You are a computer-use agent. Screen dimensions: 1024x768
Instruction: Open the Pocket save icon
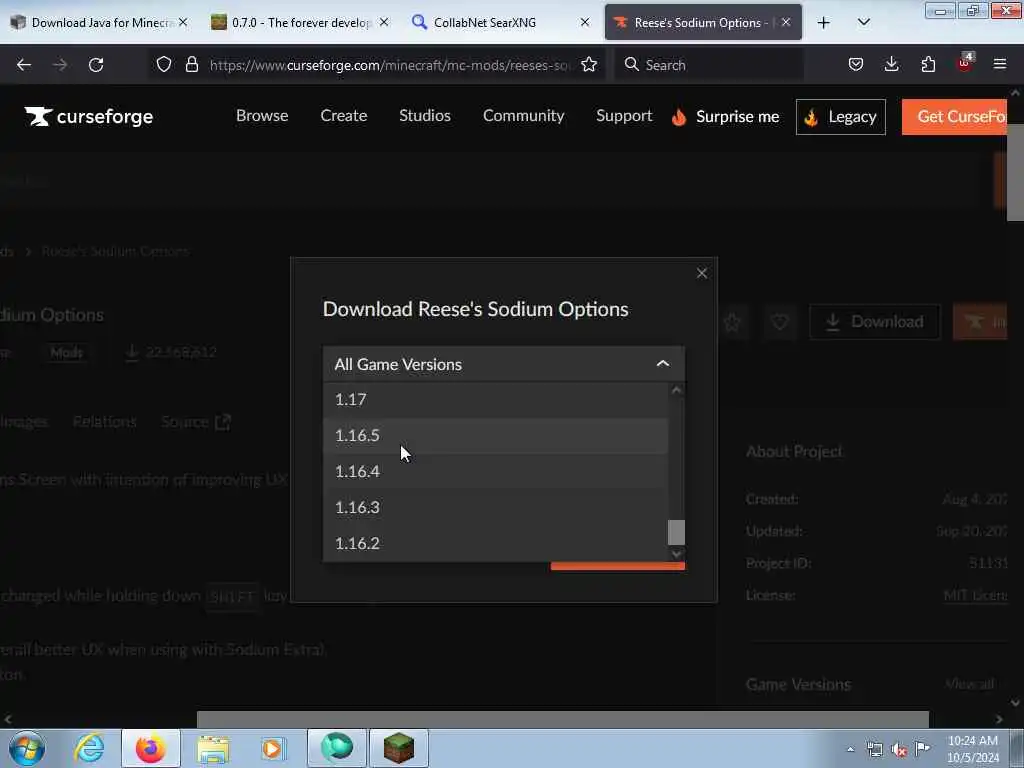coord(856,65)
